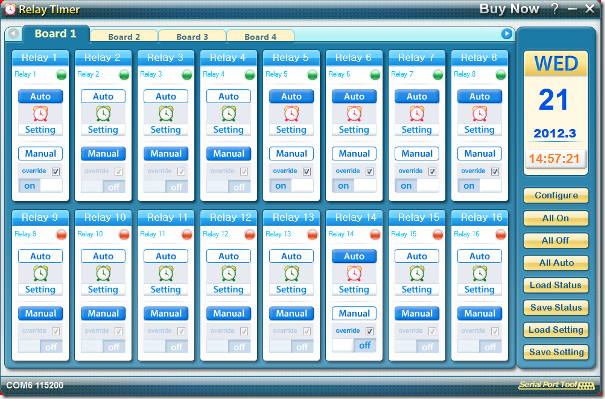605x399 pixels.
Task: Open Relay 3 alarm clock setting icon
Action: [166, 114]
